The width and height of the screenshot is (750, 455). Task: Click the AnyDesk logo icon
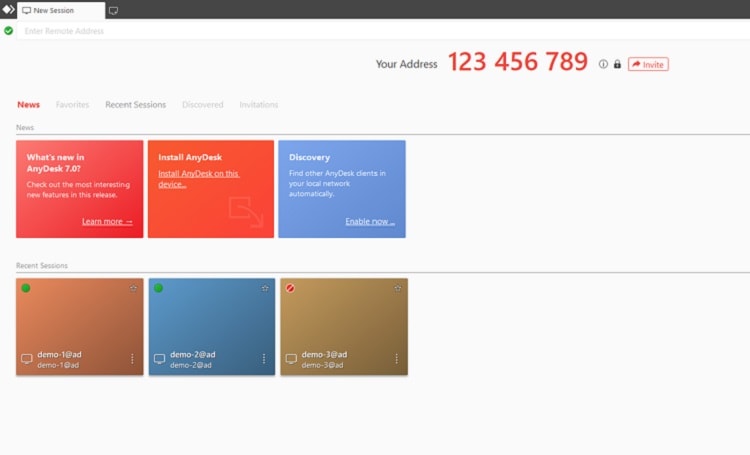(x=9, y=10)
